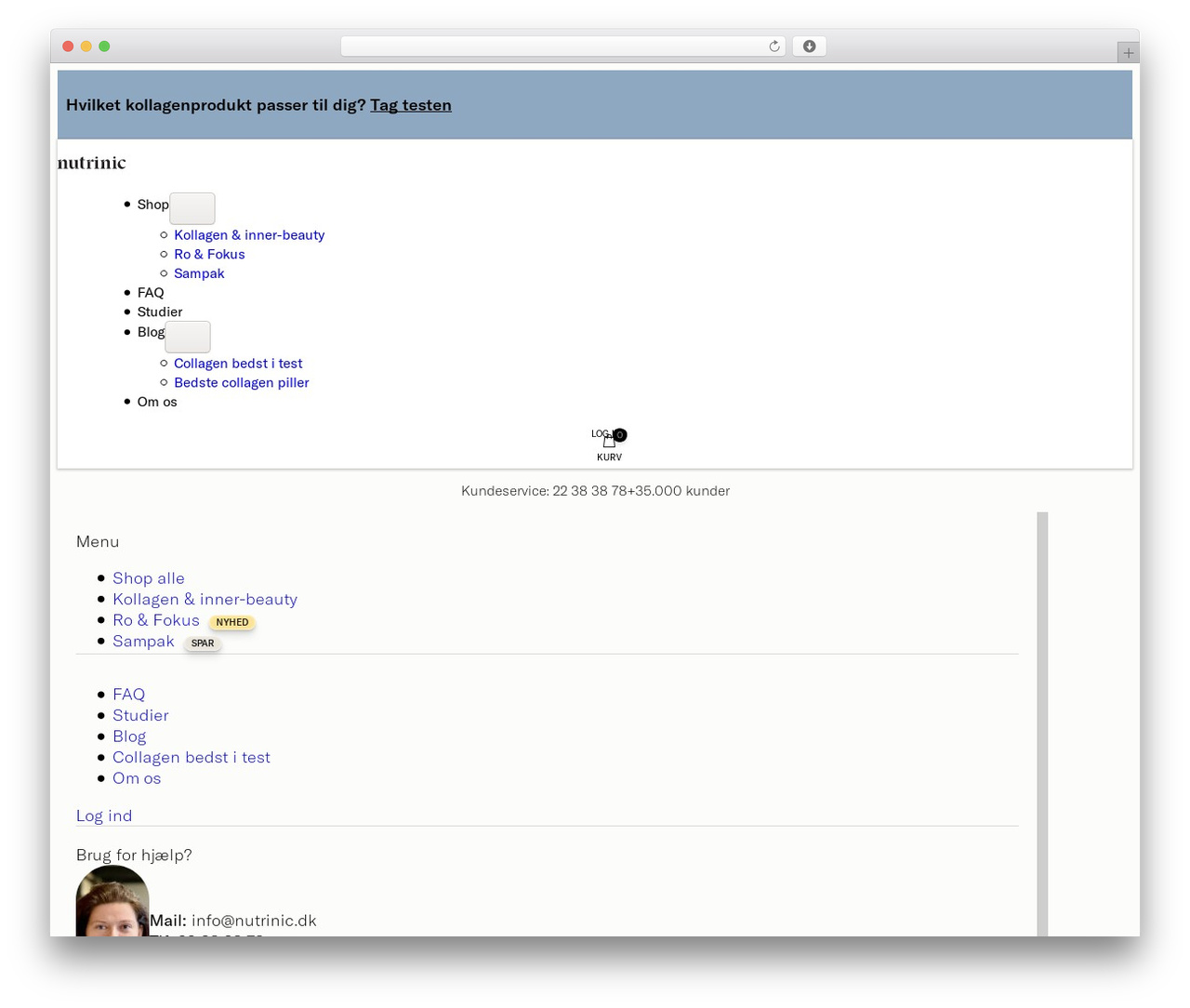
Task: Expand the Shop submenu button
Action: (192, 208)
